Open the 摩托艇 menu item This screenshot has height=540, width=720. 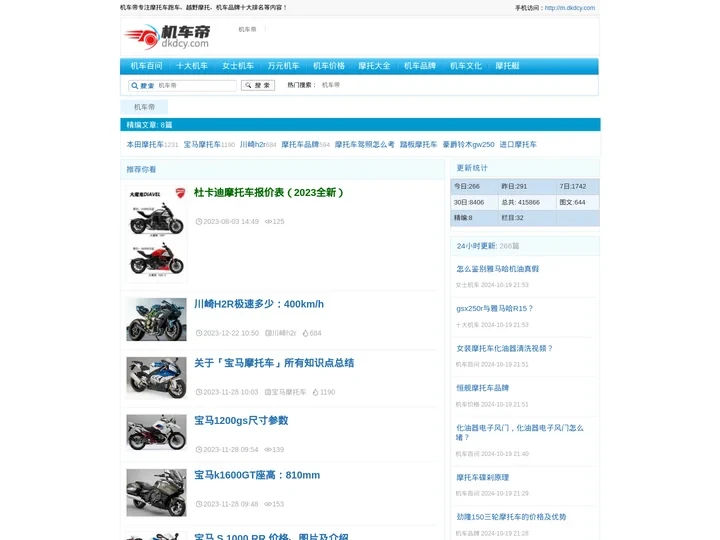point(507,66)
